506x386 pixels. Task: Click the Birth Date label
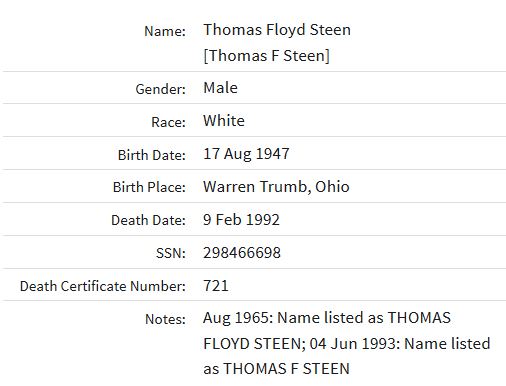[x=152, y=155]
